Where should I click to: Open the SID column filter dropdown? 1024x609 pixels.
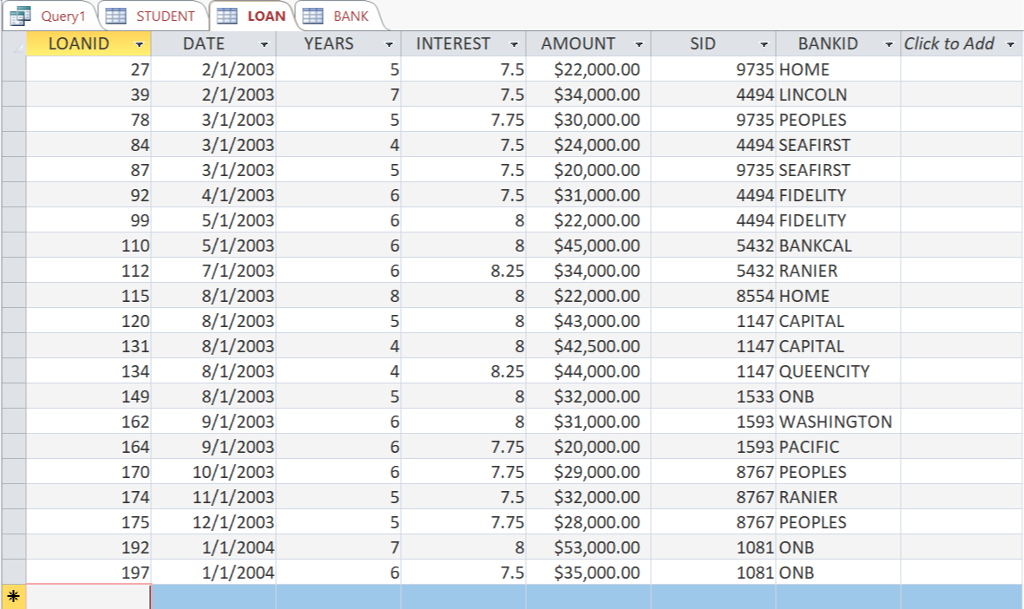click(764, 44)
